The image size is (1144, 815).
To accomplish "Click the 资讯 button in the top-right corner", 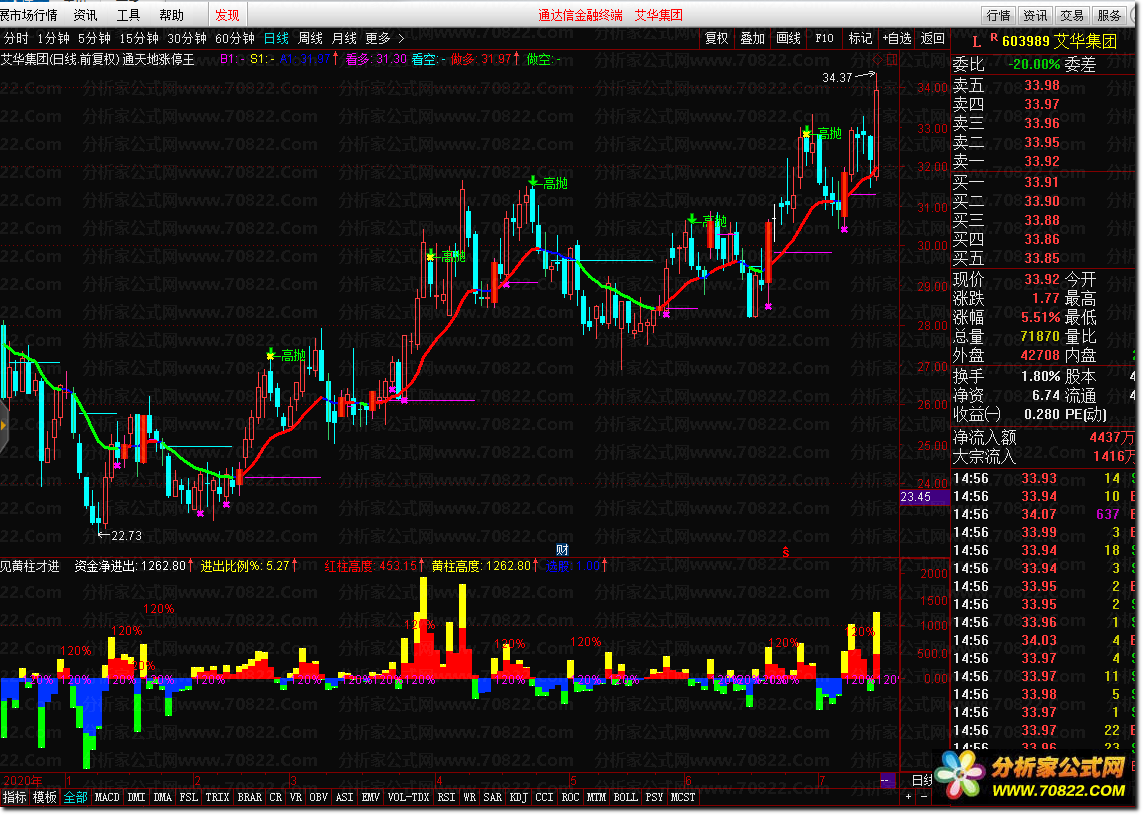I will coord(1035,15).
